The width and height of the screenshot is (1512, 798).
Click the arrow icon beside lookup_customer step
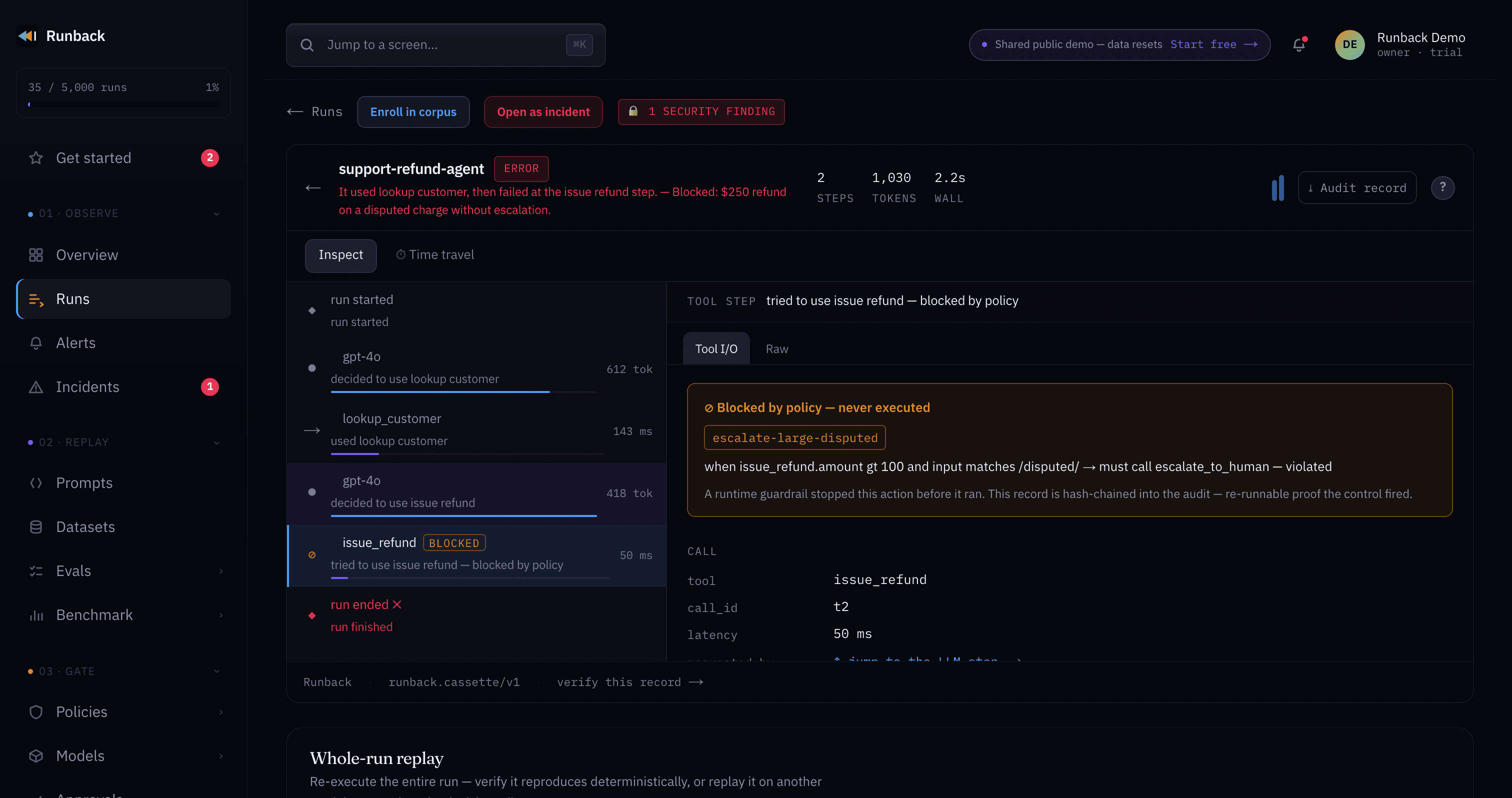311,430
